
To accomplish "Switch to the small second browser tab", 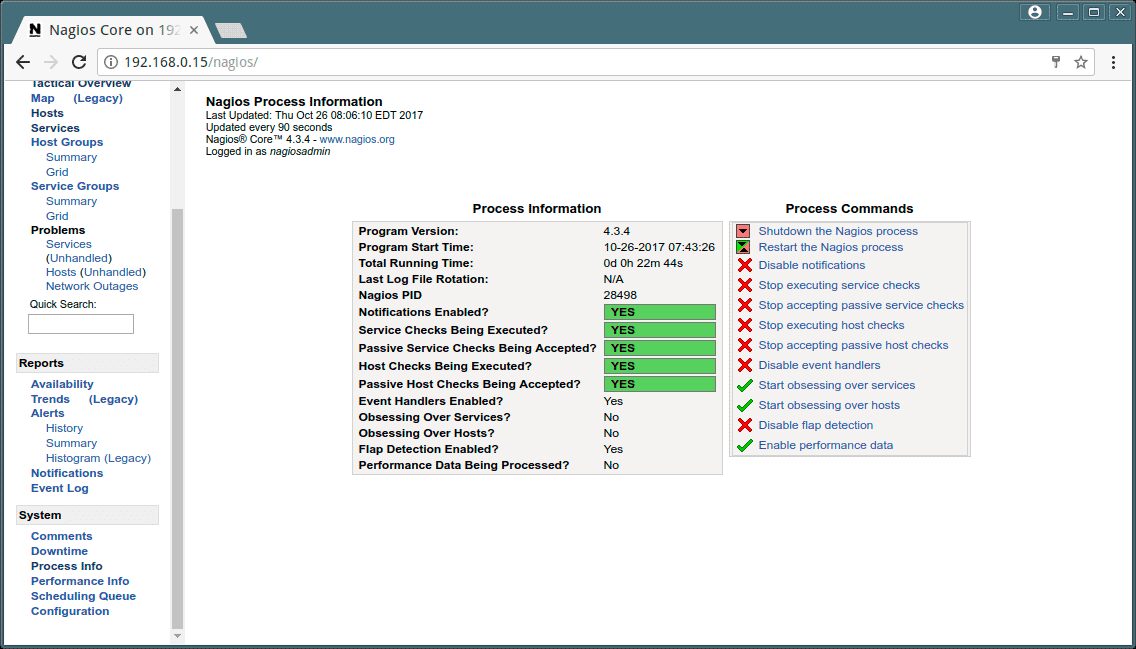I will point(231,31).
